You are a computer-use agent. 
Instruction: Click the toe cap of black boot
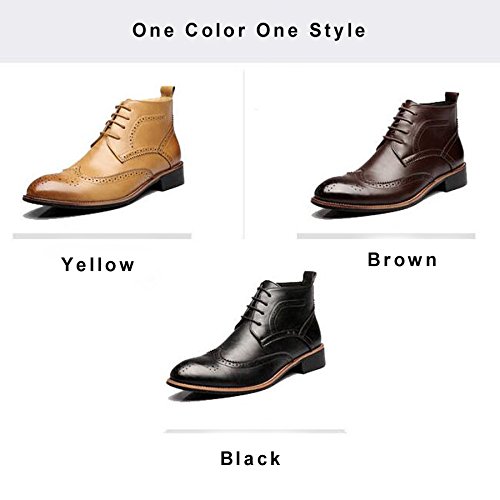pyautogui.click(x=189, y=371)
